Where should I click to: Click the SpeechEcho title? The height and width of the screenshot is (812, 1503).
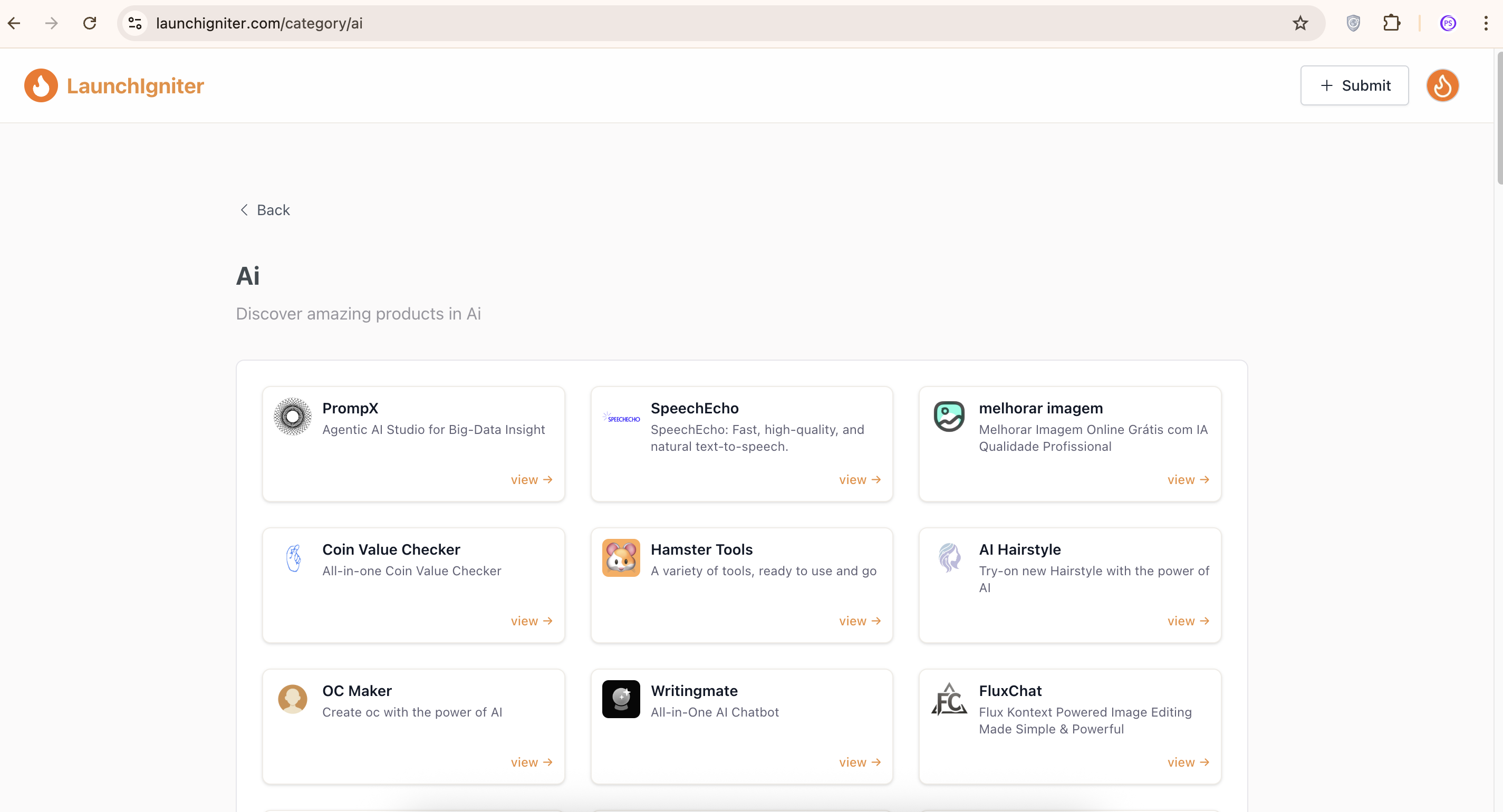695,408
